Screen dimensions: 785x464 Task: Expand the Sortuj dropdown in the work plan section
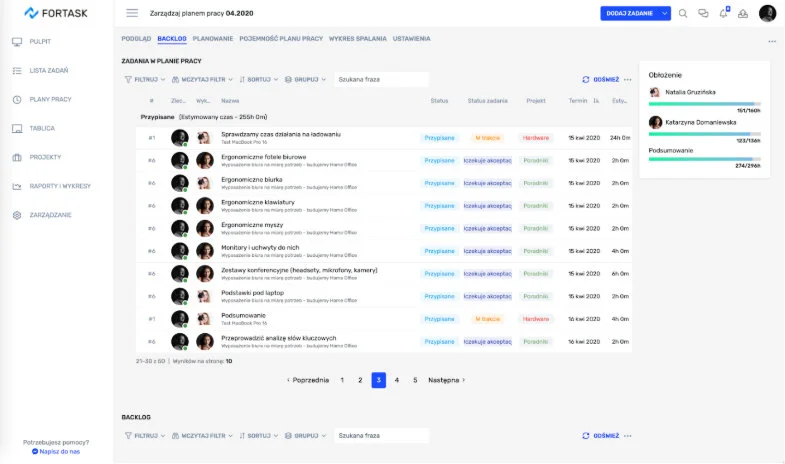point(259,79)
